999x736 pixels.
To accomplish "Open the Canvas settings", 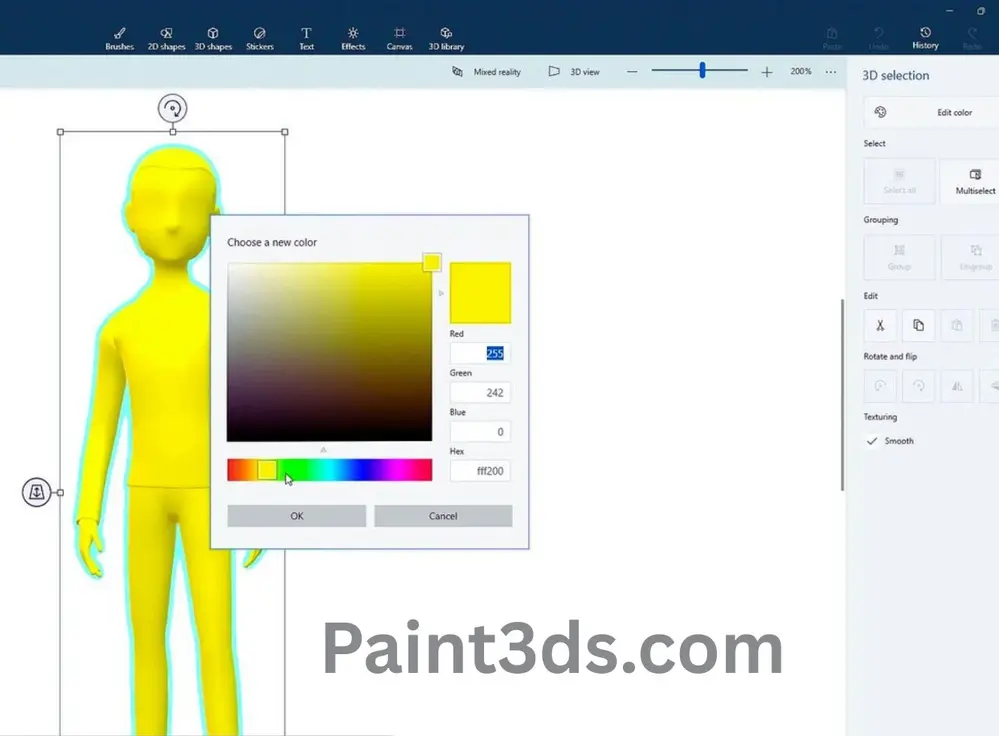I will pyautogui.click(x=399, y=37).
